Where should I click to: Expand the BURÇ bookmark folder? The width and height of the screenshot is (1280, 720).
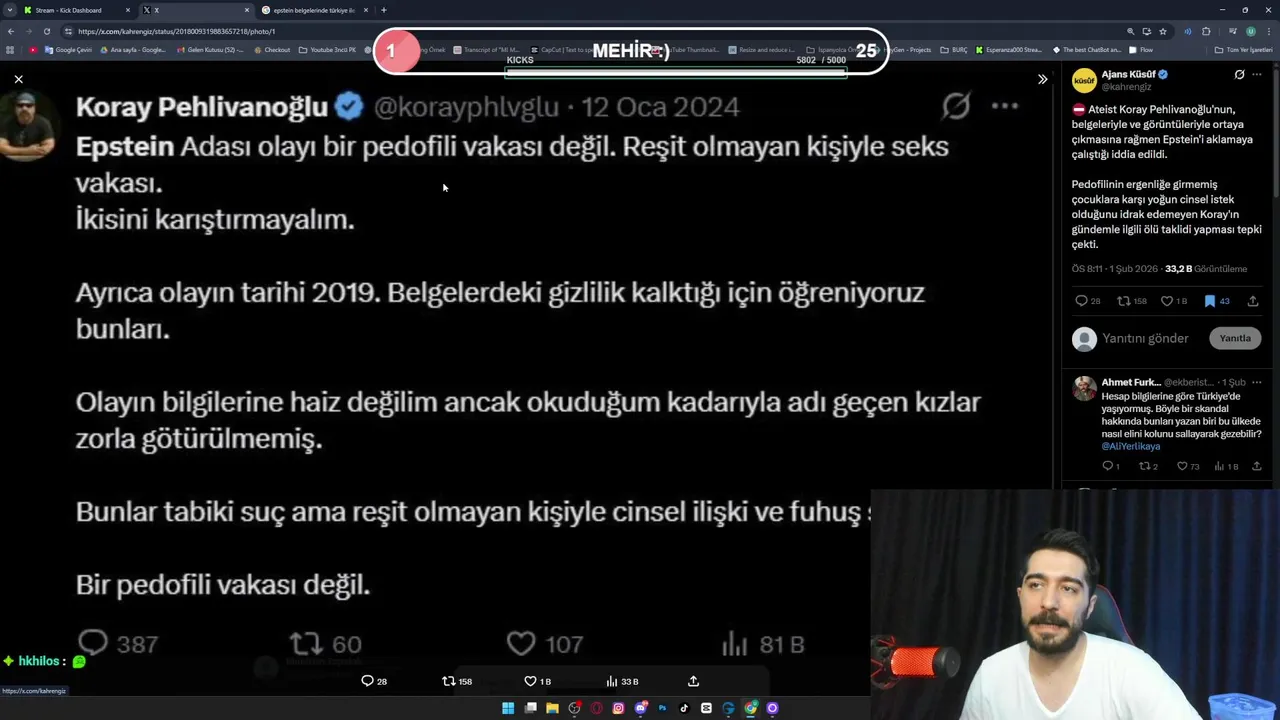click(954, 50)
